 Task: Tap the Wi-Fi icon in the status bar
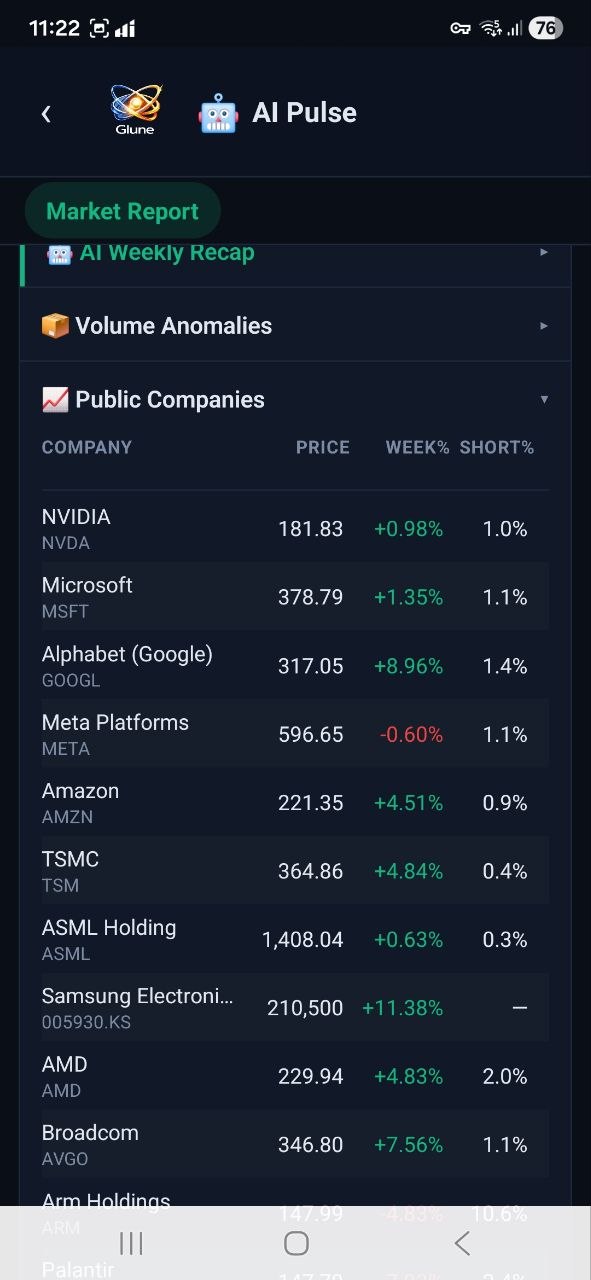point(493,28)
